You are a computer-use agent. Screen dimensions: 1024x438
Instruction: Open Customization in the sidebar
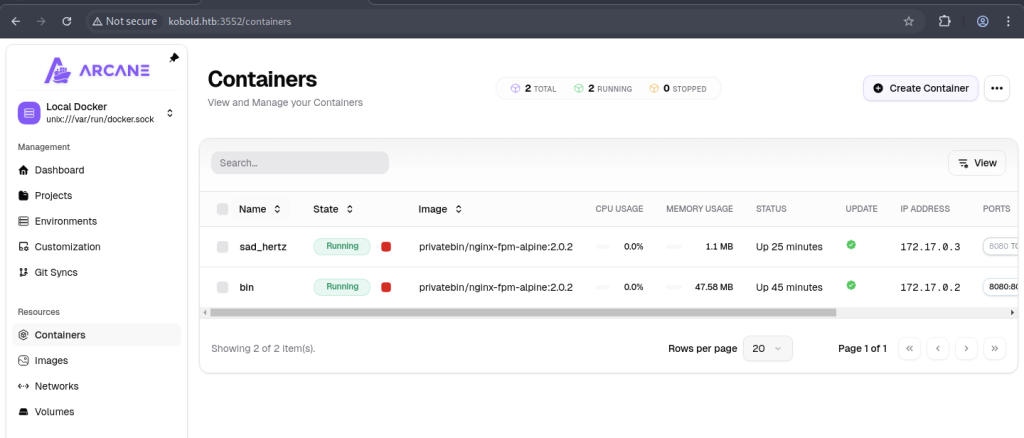(x=97, y=247)
